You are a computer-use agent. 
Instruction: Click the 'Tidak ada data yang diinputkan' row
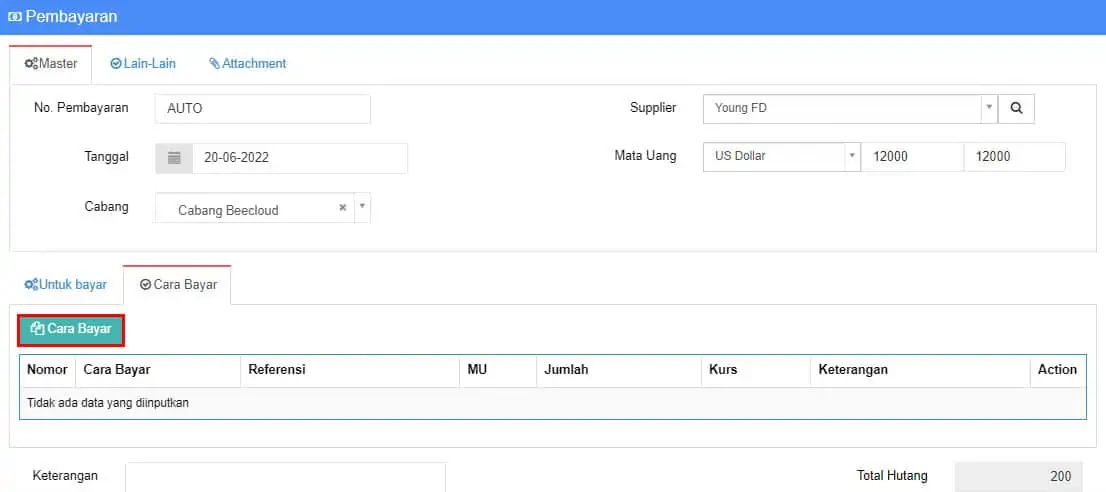(x=552, y=403)
